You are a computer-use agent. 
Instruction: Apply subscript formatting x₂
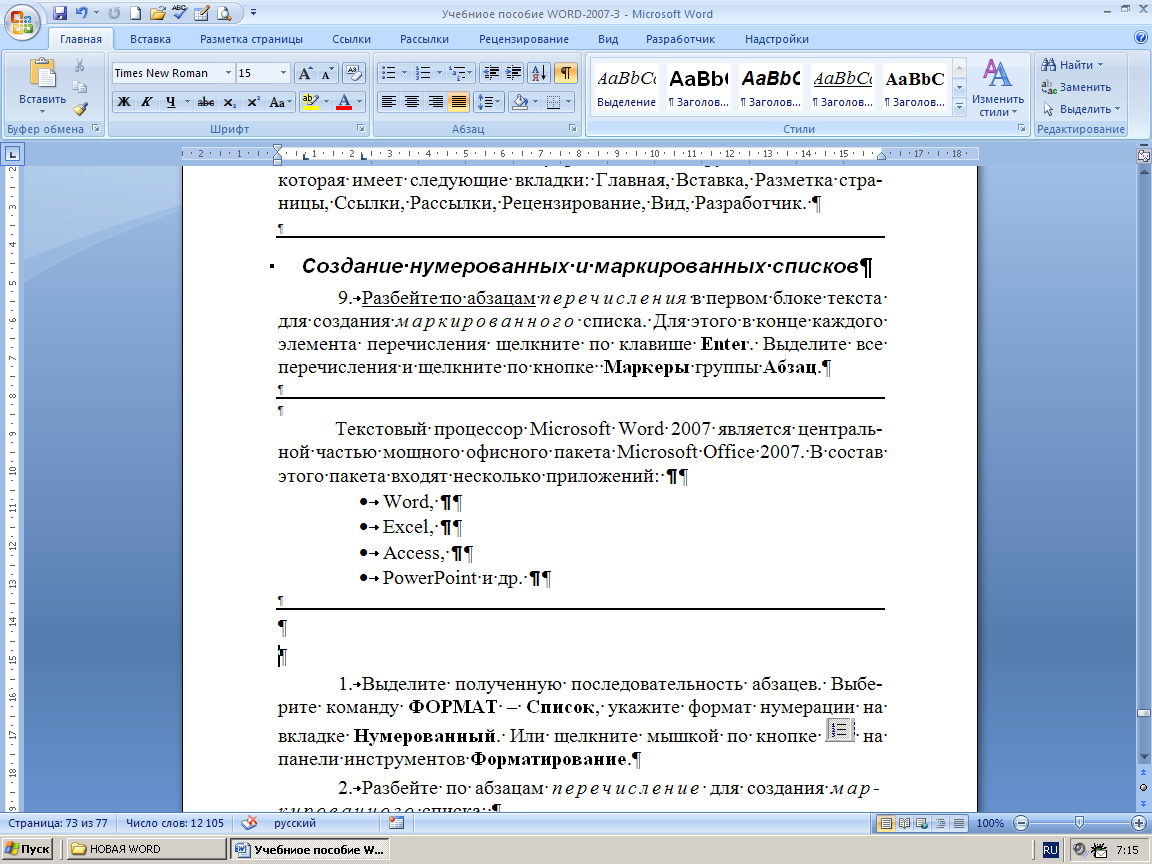point(230,102)
